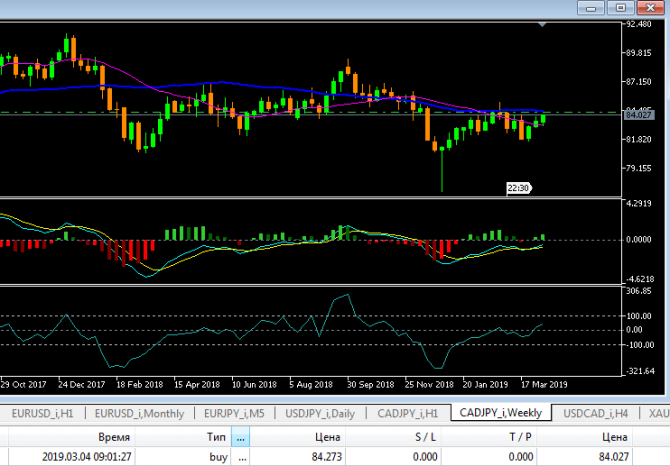Click the first Цена column header
This screenshot has height=466, width=670.
click(x=298, y=437)
